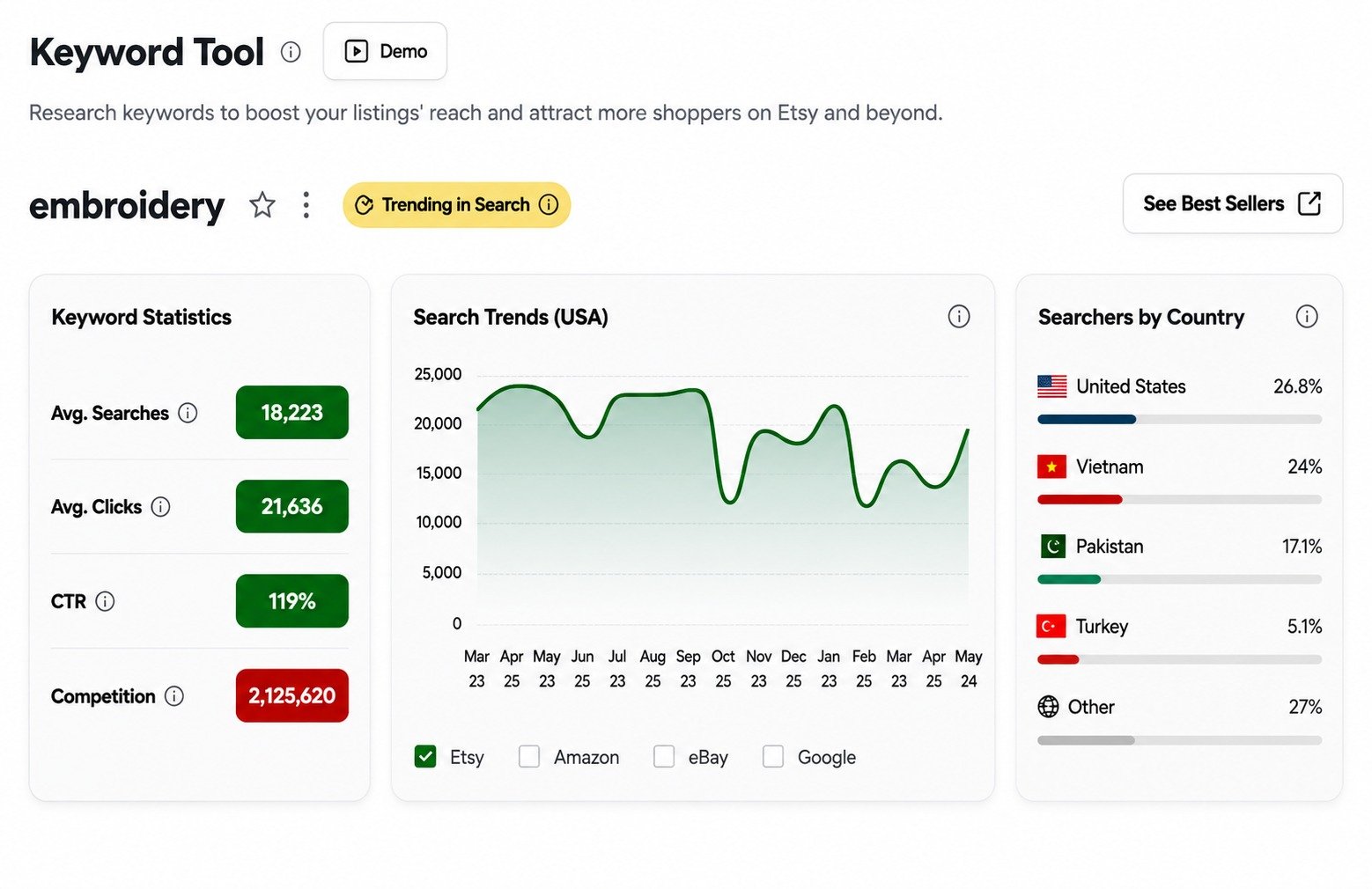Click the info icon beside Keyword Tool title
The width and height of the screenshot is (1372, 889).
pos(291,52)
